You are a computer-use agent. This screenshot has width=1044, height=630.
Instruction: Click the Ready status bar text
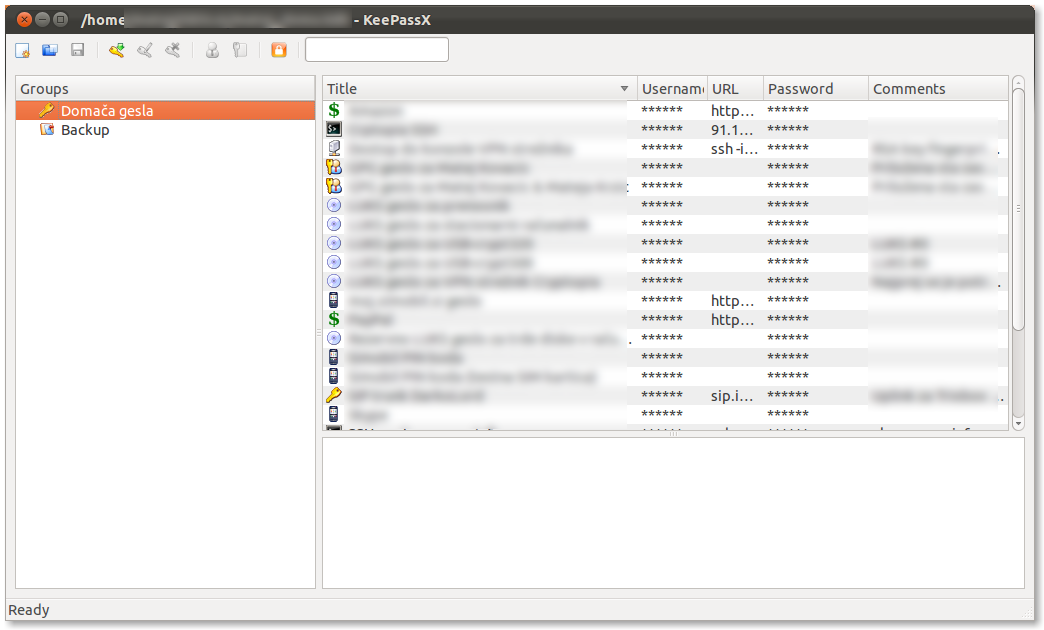tap(29, 610)
